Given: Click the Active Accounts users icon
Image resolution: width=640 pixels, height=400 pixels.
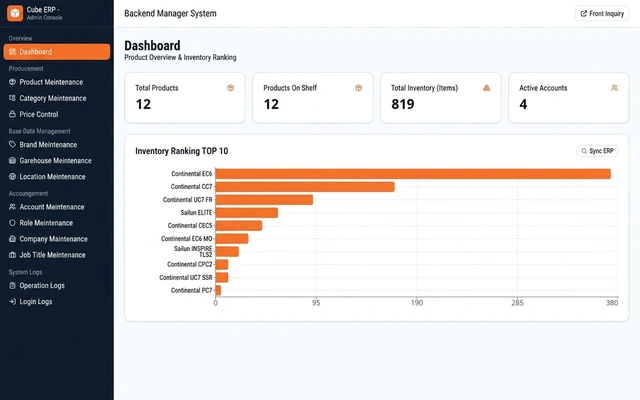Looking at the screenshot, I should click(614, 88).
